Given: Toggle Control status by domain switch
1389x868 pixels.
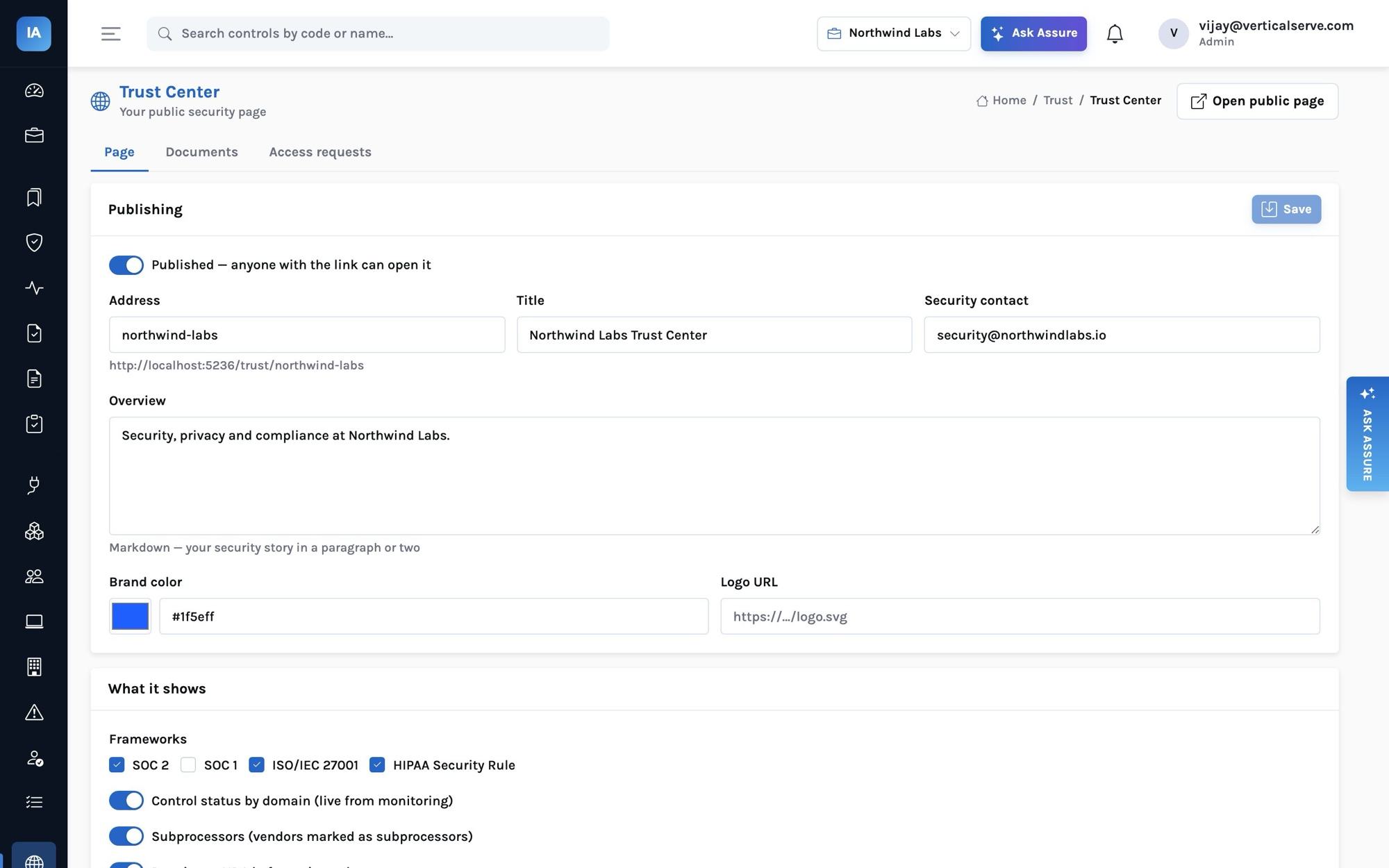Looking at the screenshot, I should coord(126,801).
